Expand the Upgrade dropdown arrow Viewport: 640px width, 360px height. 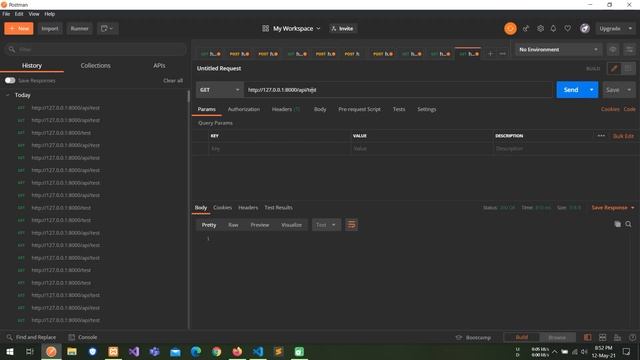tap(630, 29)
